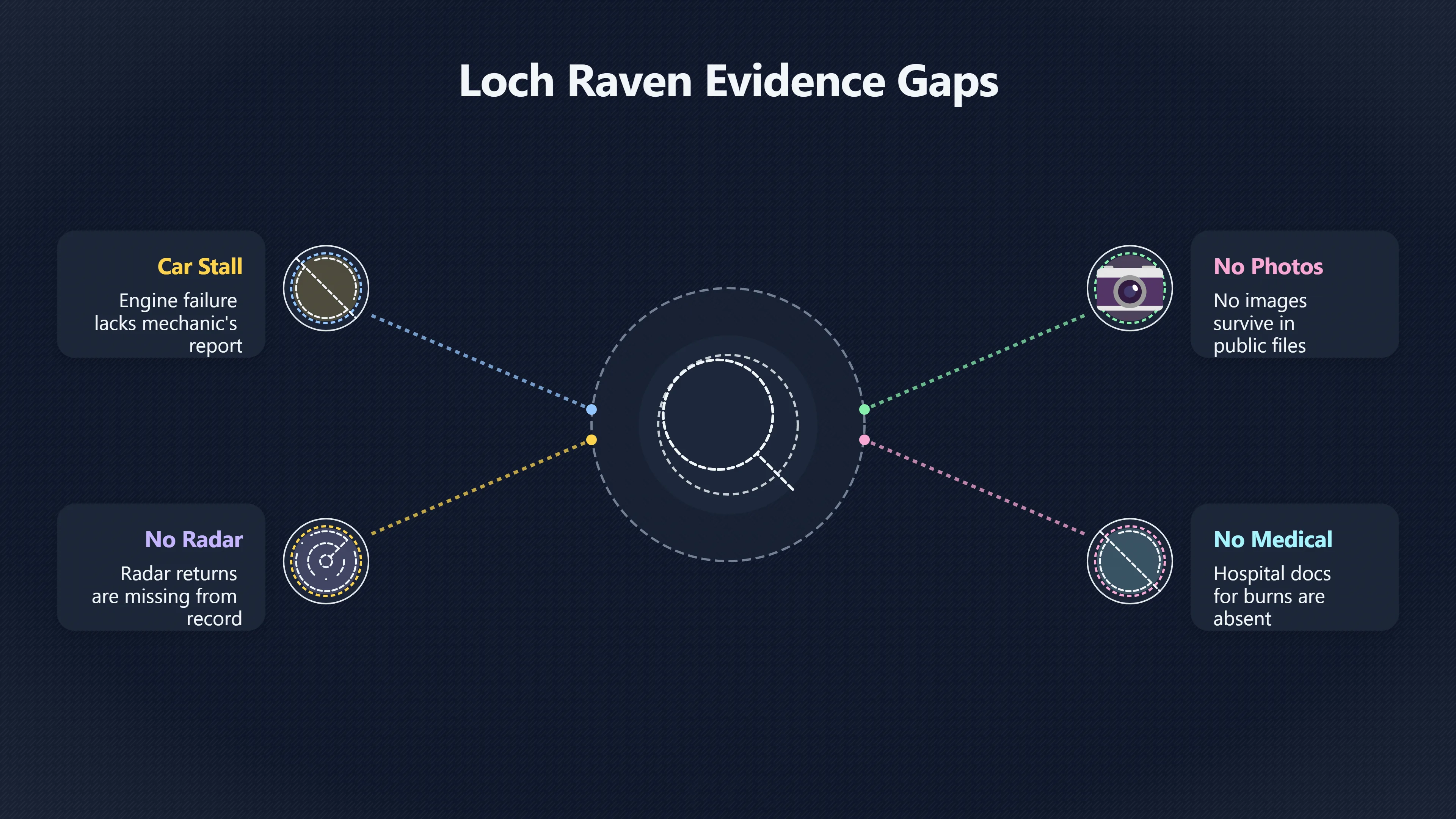This screenshot has width=1456, height=819.
Task: Select the Car Stall crossed-circle icon
Action: [326, 288]
